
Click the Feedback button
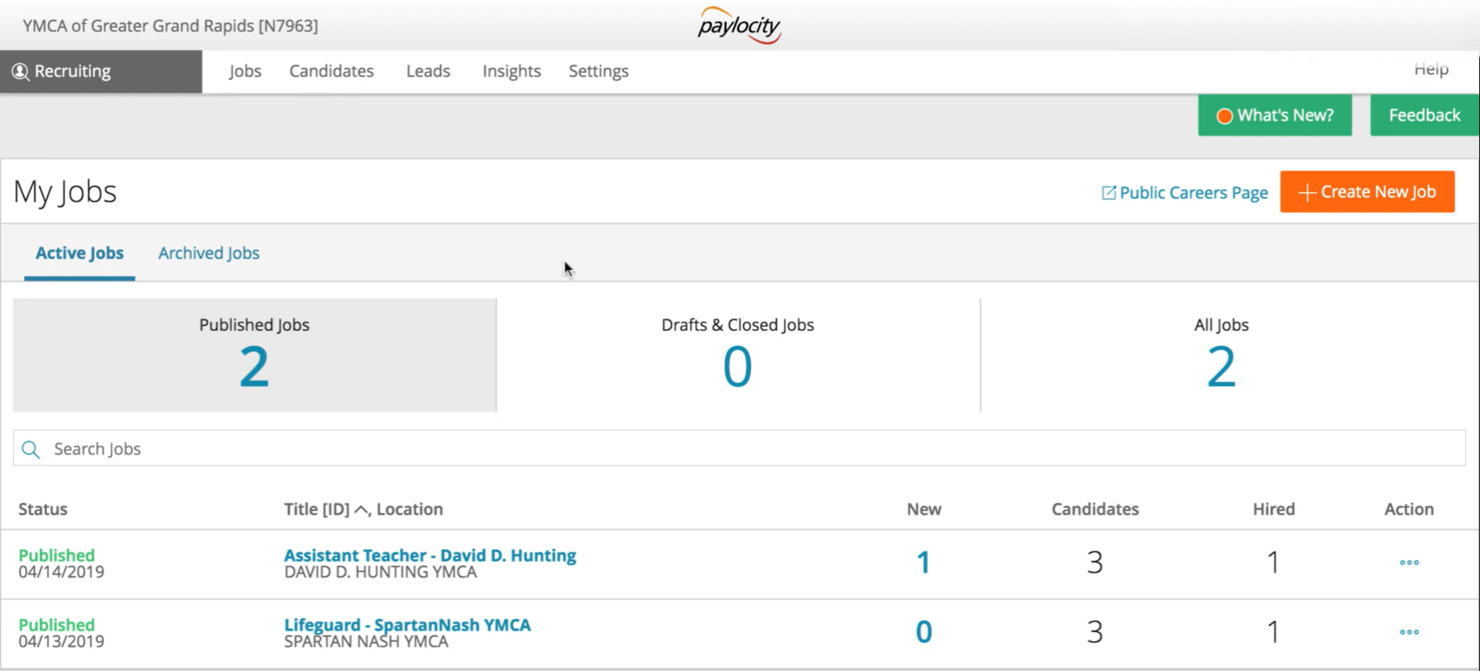click(x=1425, y=115)
